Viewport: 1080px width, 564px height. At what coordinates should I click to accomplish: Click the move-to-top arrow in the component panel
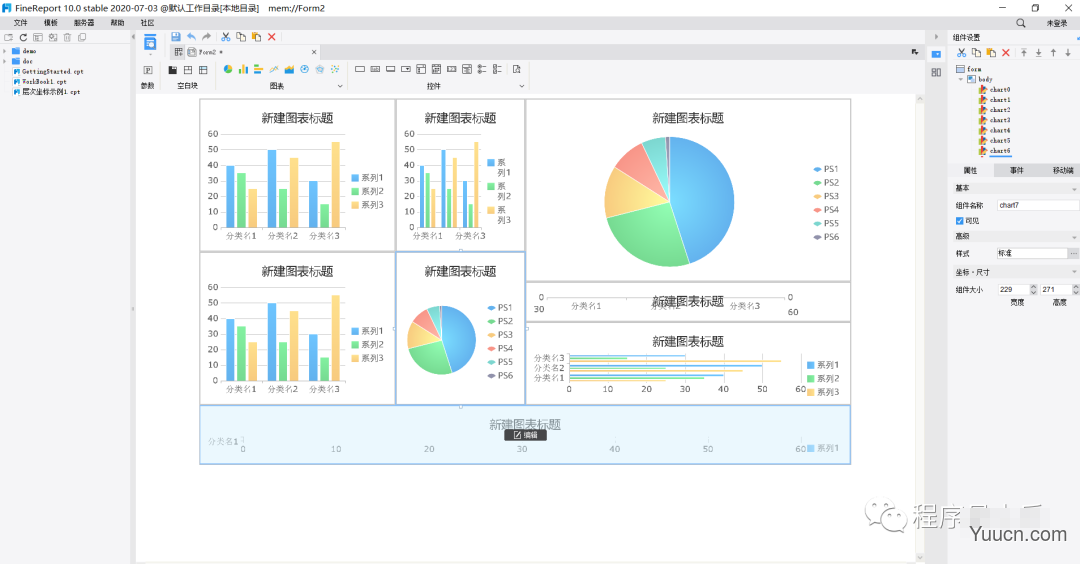pos(1024,52)
